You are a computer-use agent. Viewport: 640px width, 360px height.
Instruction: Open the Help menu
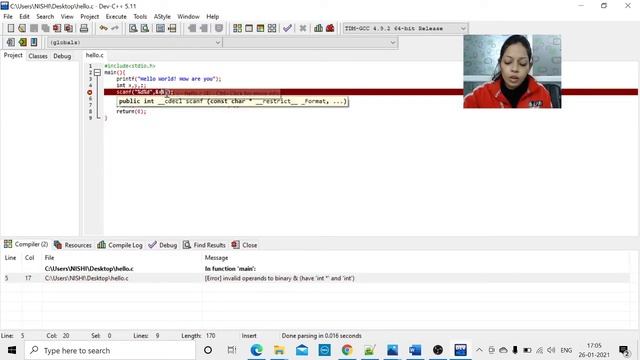coord(212,16)
